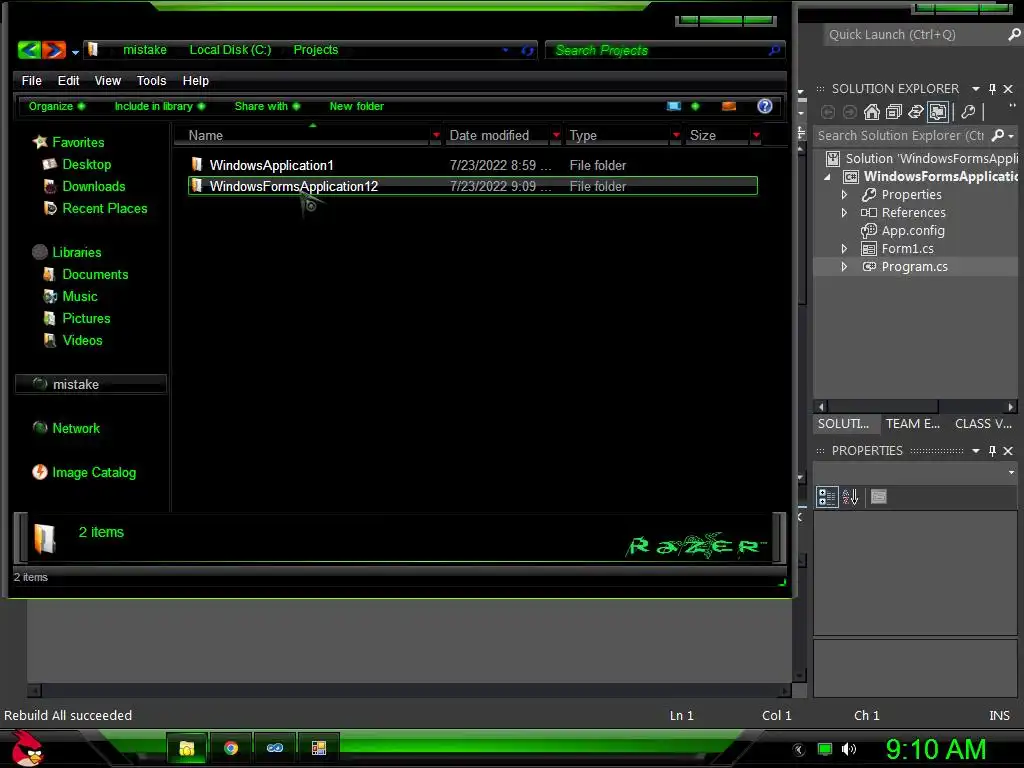Viewport: 1024px width, 768px height.
Task: Open the Edit menu in Explorer
Action: pos(68,81)
